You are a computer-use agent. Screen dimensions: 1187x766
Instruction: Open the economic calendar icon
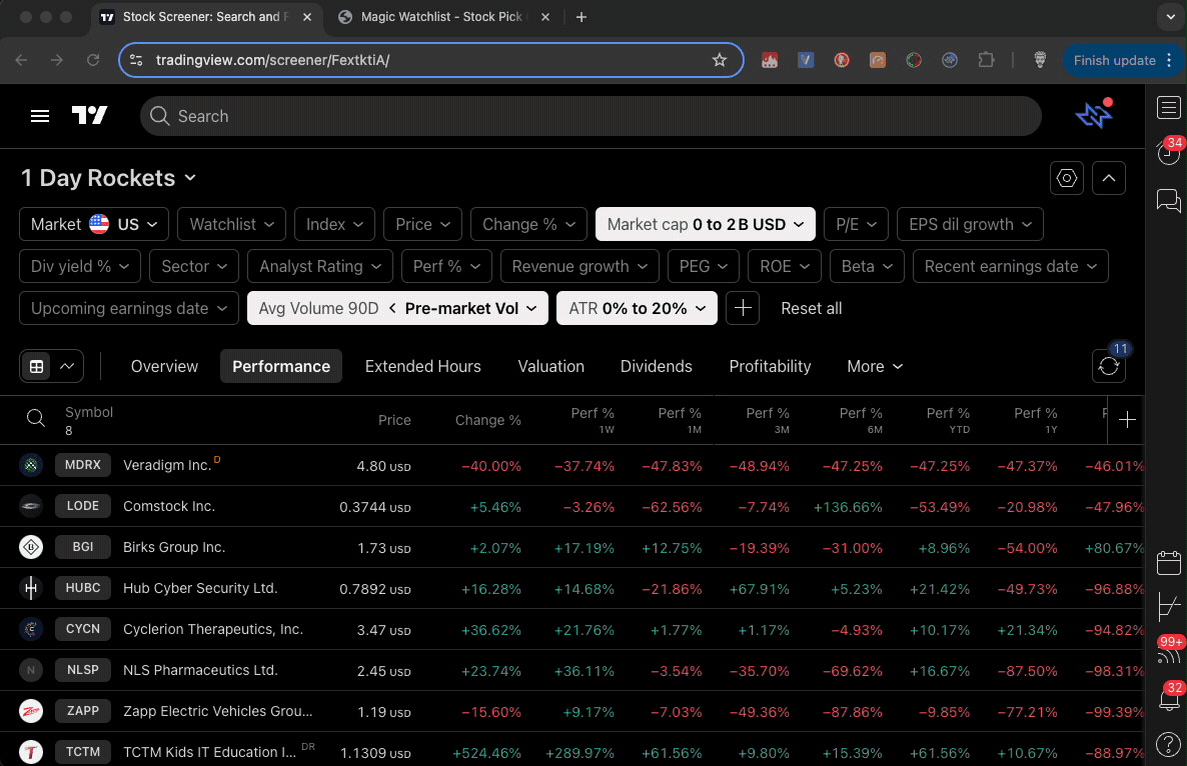point(1169,562)
